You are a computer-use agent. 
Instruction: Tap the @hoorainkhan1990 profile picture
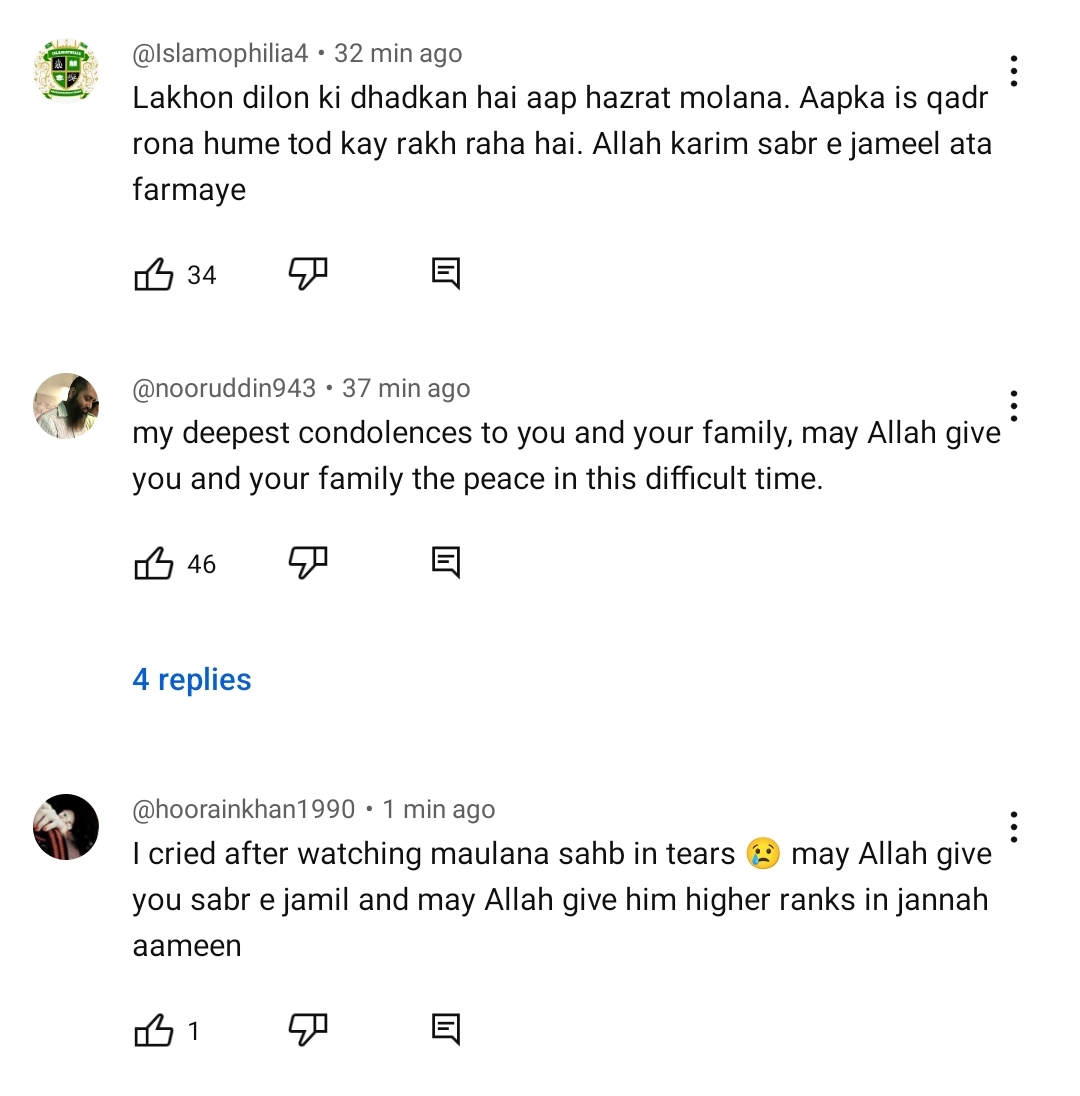66,827
